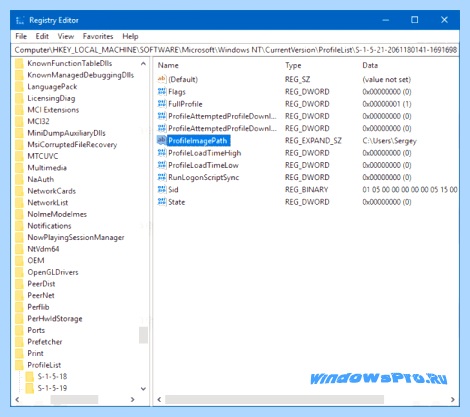Viewport: 470px width, 417px height.
Task: Click the State DWORD value icon
Action: (x=162, y=202)
